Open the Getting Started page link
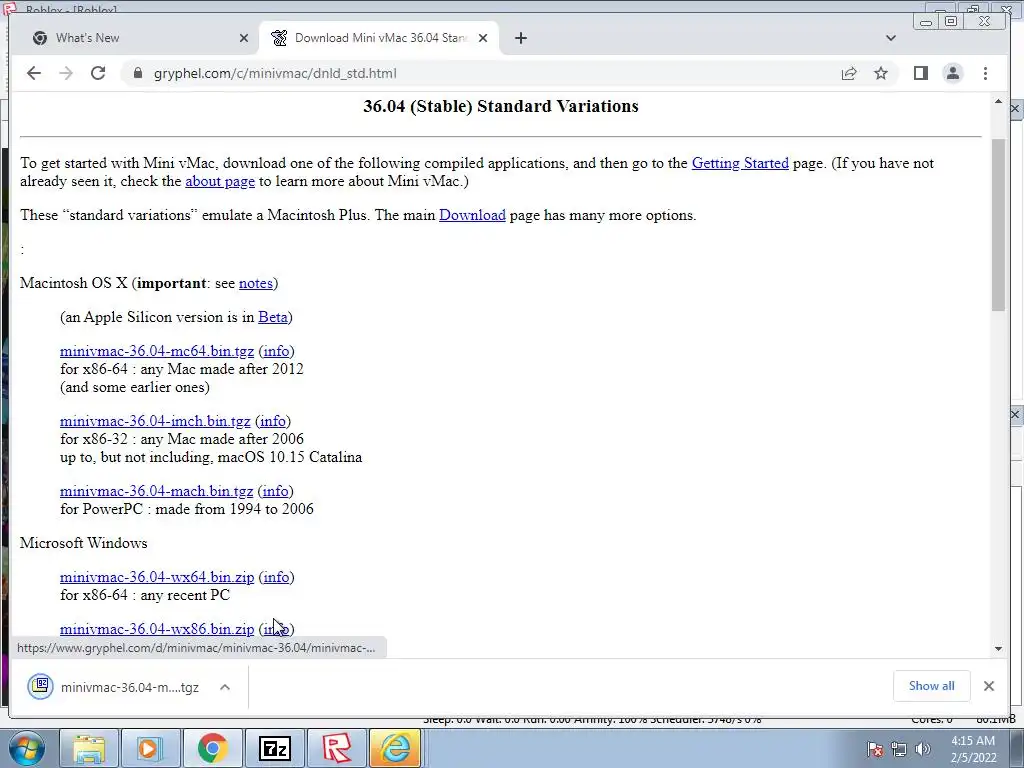The height and width of the screenshot is (768, 1024). pyautogui.click(x=740, y=163)
